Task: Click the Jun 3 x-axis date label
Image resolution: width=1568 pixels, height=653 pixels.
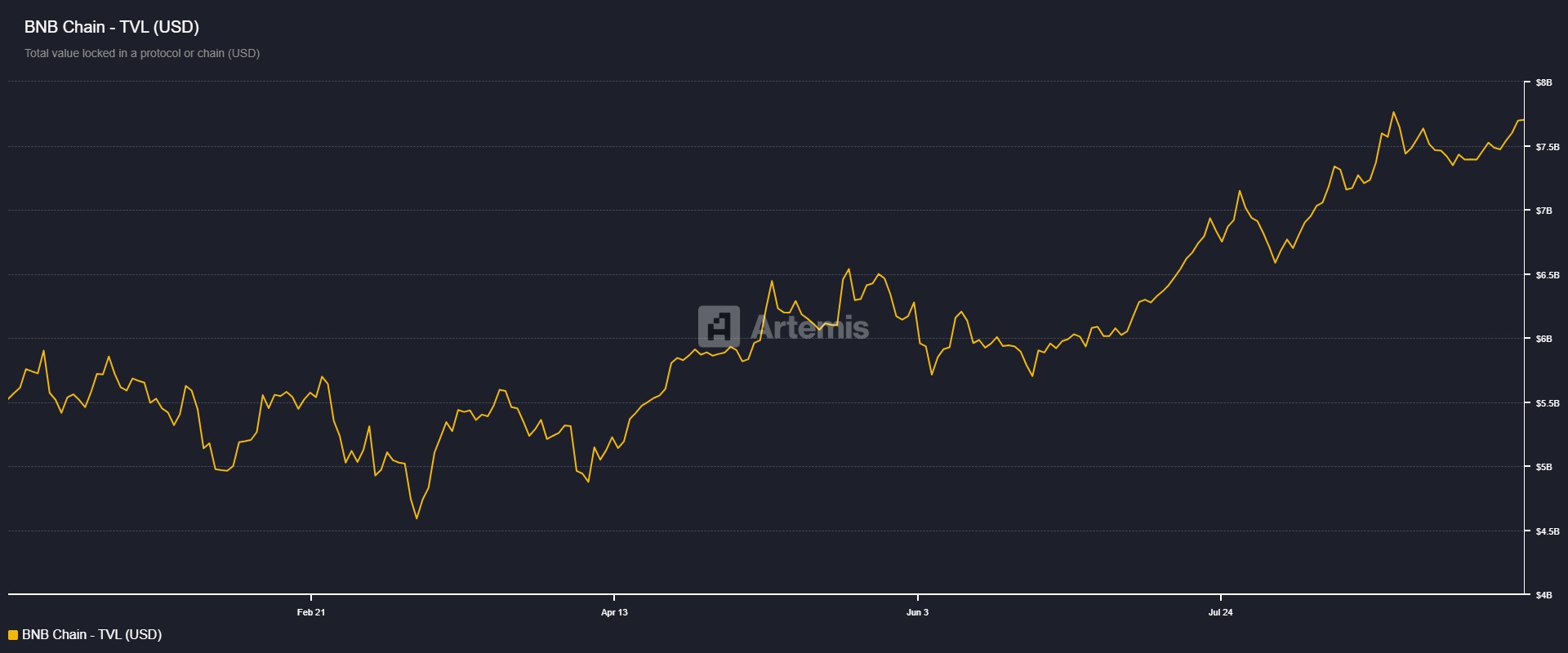Action: tap(917, 612)
